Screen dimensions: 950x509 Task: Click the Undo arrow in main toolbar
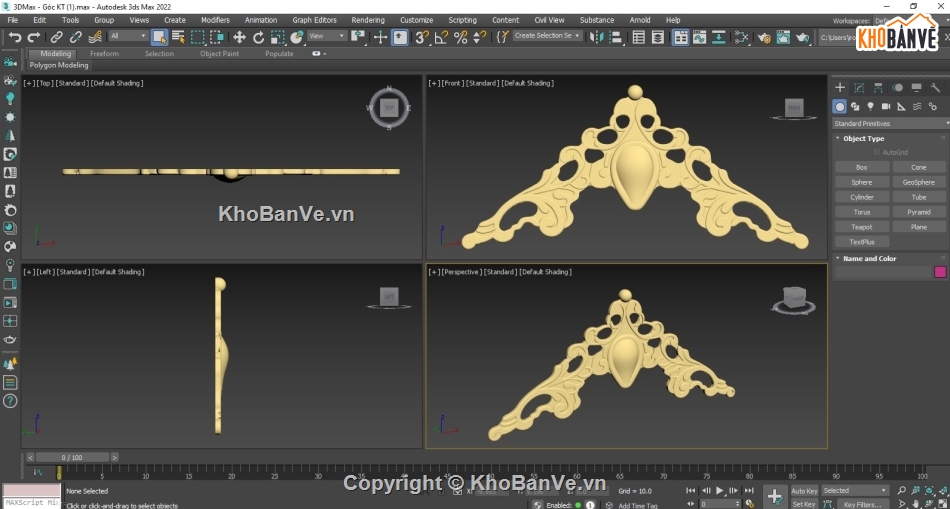pos(15,37)
